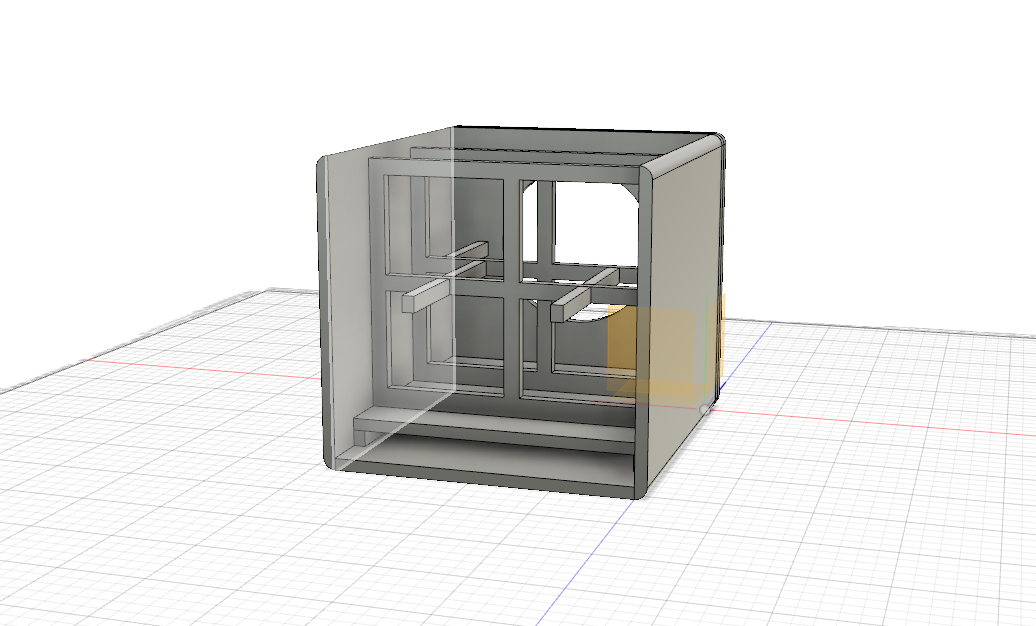Pick the large orange origin plane

[651, 350]
